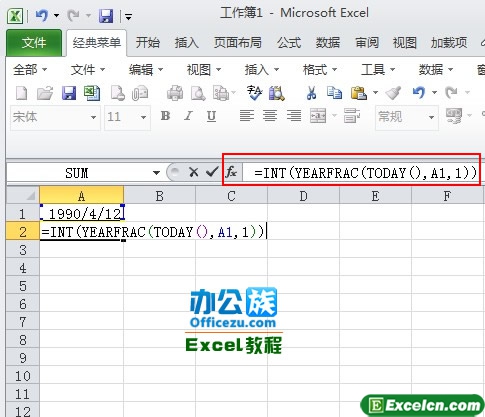
Task: Open the 全部 classic menu
Action: tap(30, 70)
